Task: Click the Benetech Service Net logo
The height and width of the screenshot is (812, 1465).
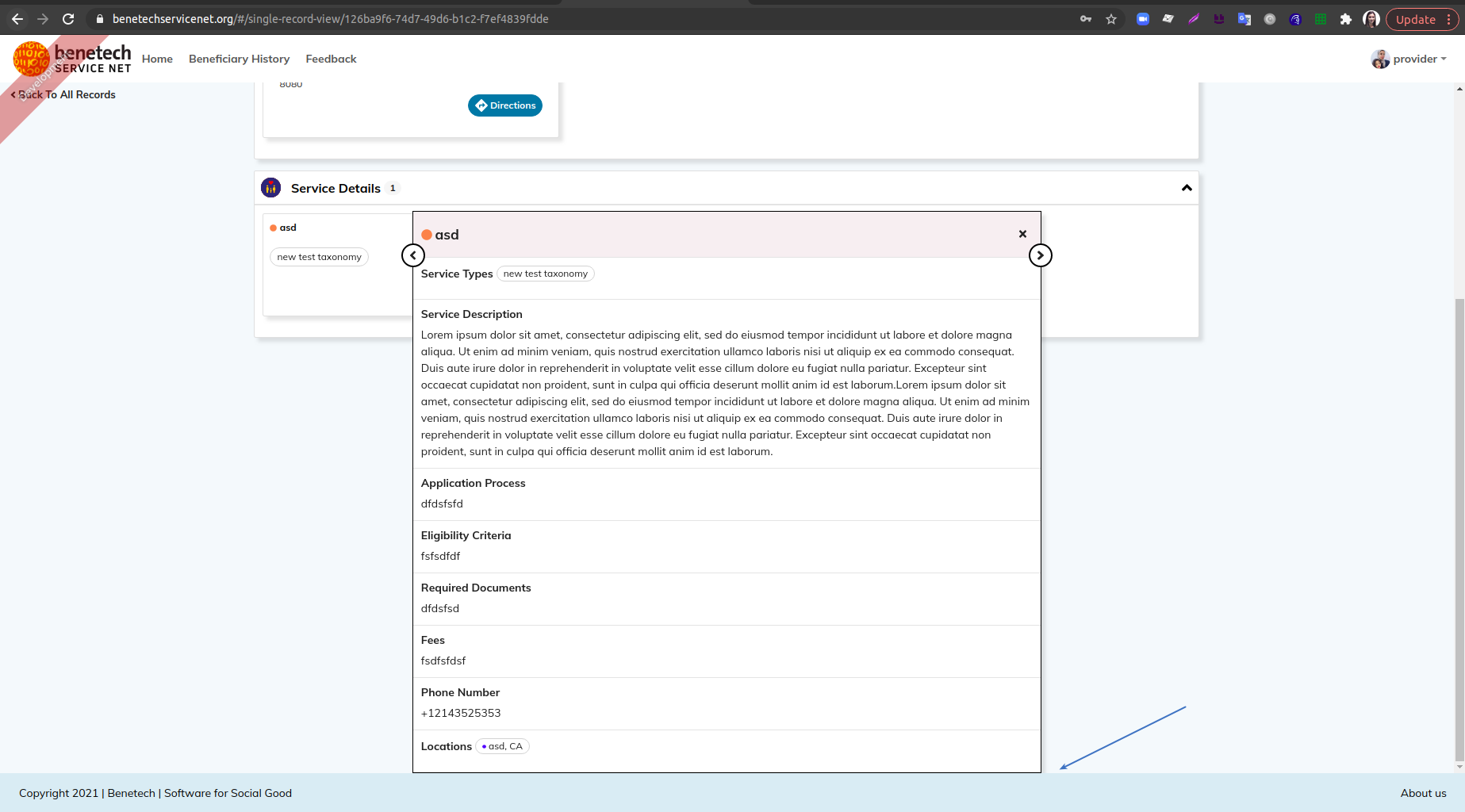Action: click(x=71, y=58)
